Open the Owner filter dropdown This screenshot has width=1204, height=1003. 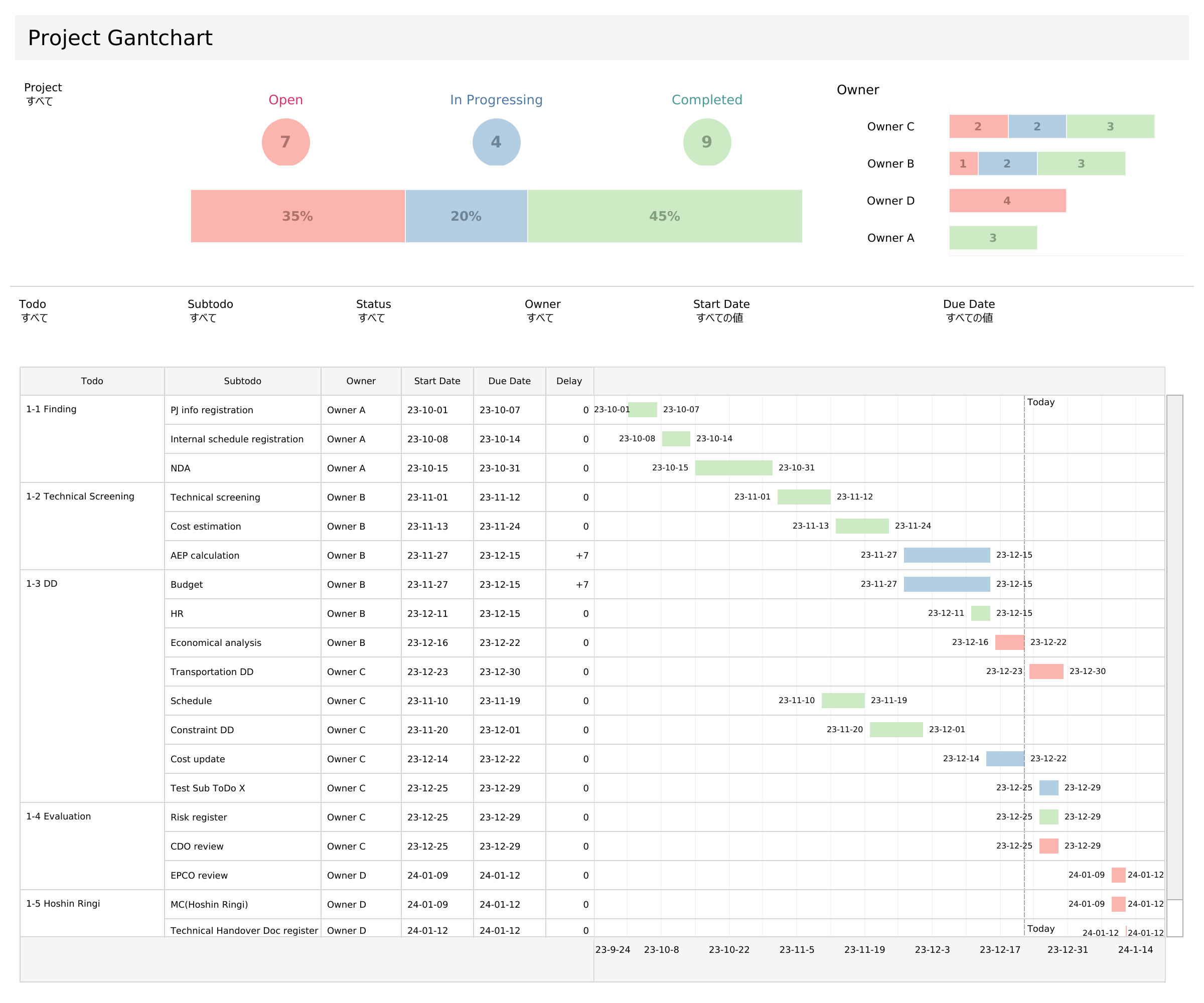(x=540, y=318)
